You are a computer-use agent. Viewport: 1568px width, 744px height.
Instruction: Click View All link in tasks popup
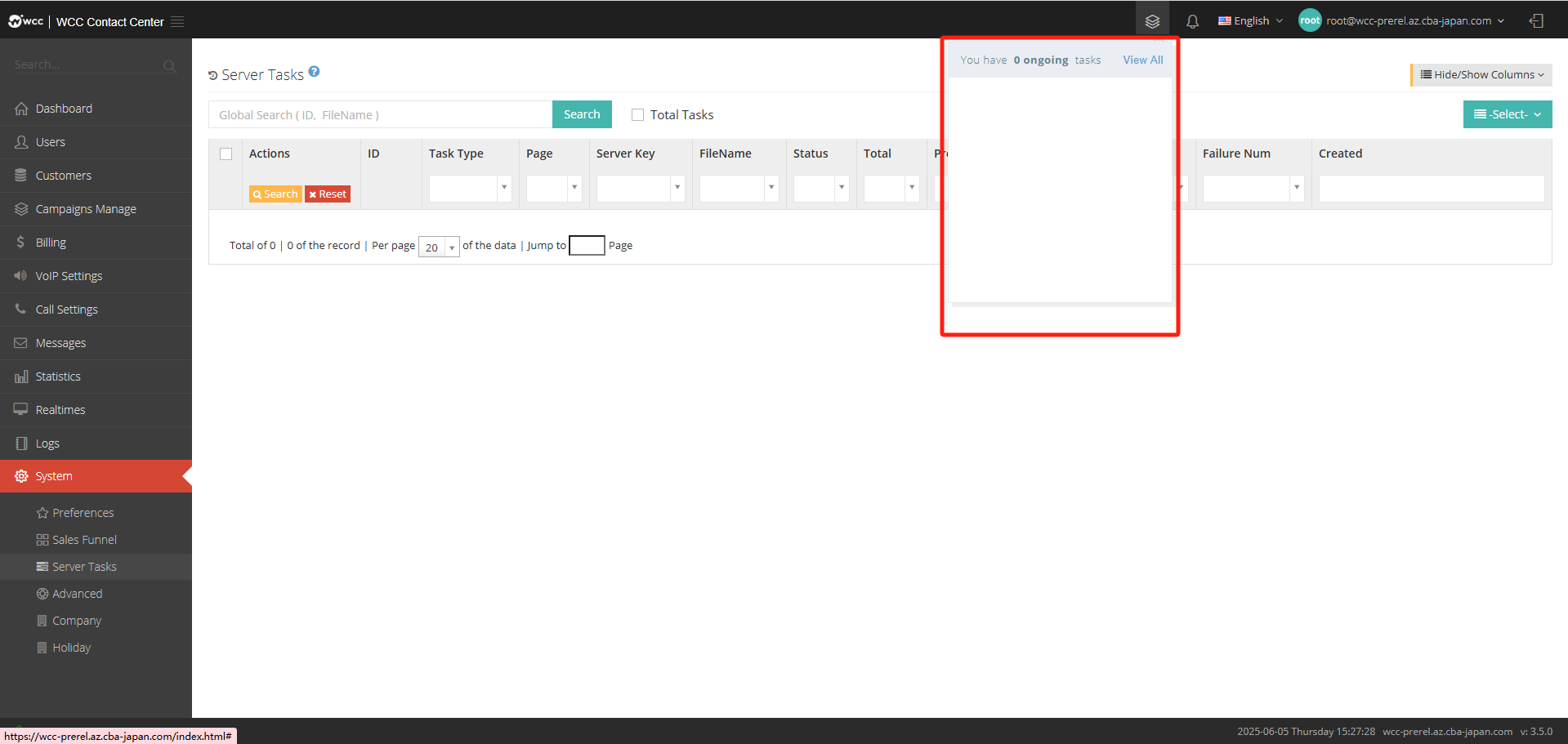click(x=1142, y=60)
